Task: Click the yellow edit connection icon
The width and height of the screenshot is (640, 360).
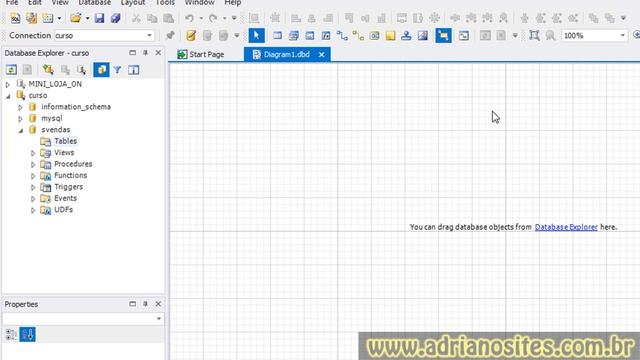Action: [191, 36]
